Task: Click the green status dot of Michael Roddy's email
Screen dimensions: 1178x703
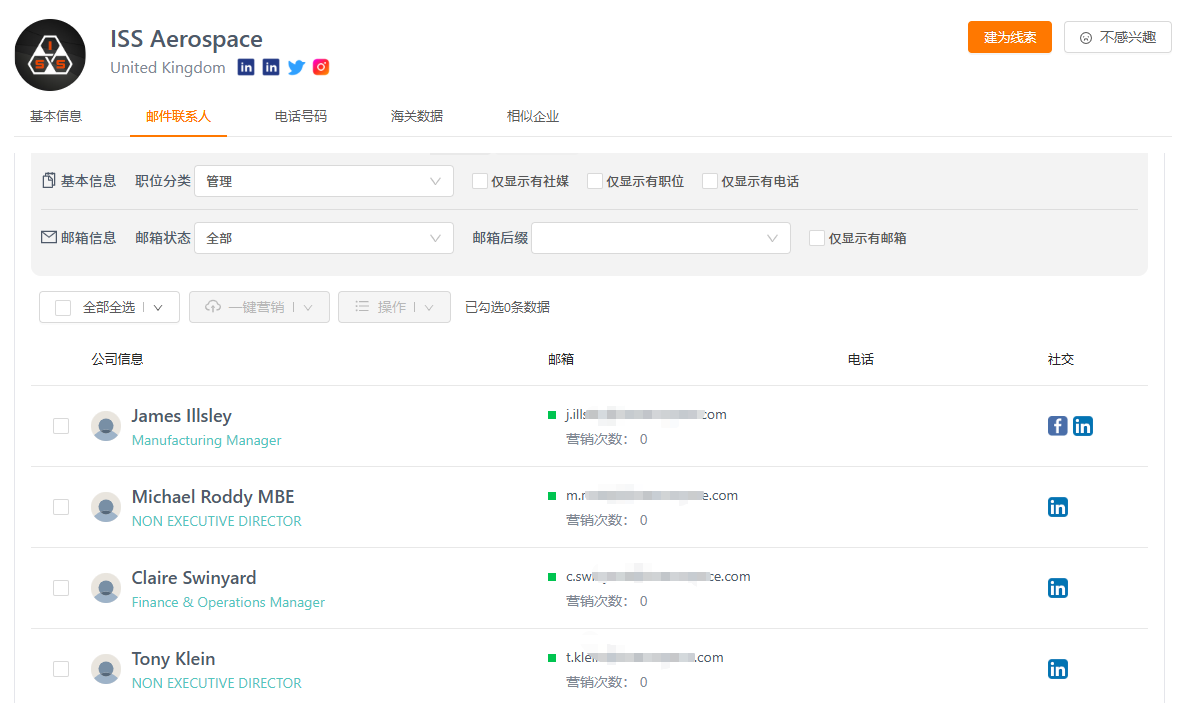Action: (552, 496)
